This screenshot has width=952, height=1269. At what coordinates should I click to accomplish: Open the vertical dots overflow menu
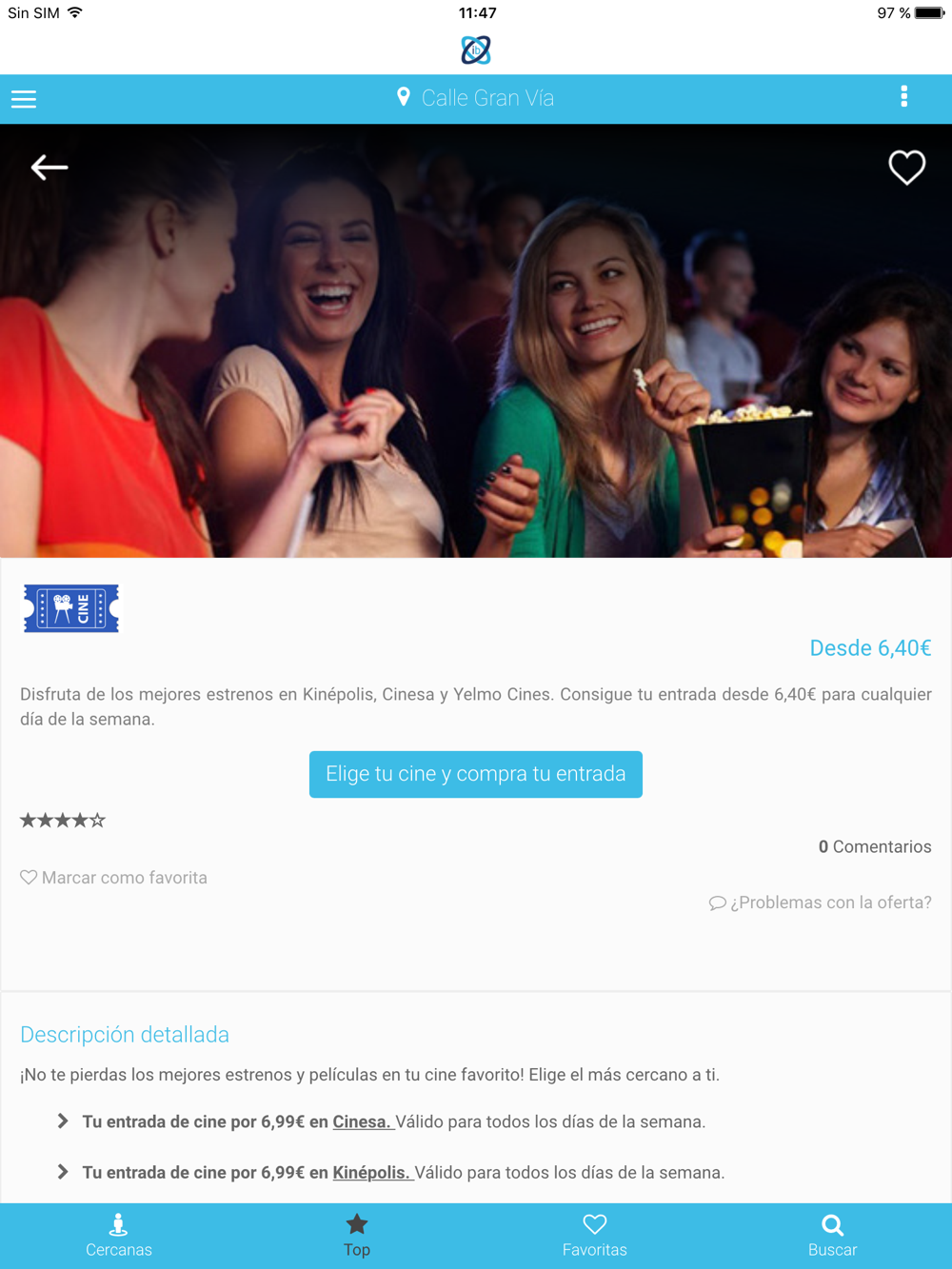pyautogui.click(x=904, y=96)
